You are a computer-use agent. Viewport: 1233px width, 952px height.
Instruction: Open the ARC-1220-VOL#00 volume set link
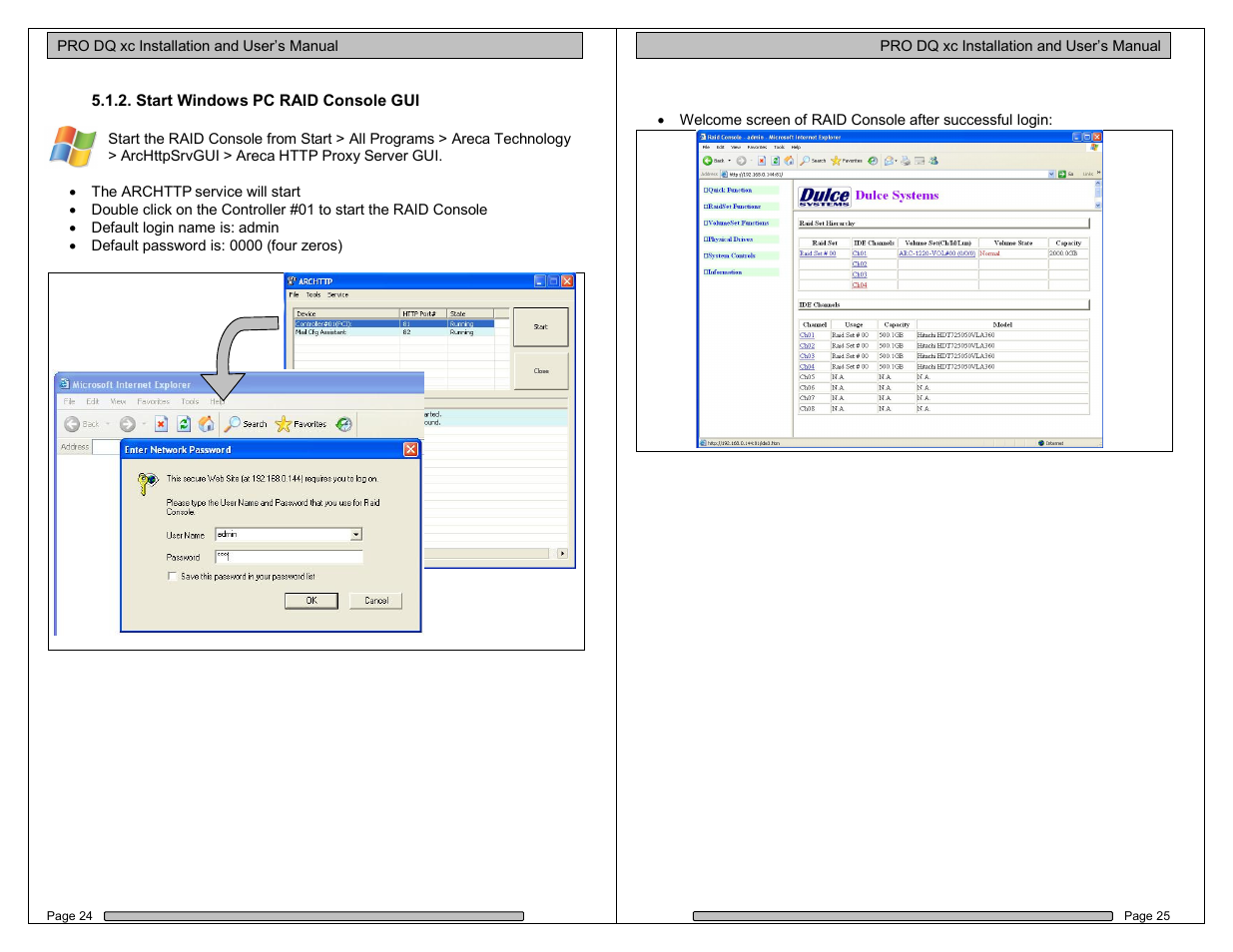[x=936, y=253]
